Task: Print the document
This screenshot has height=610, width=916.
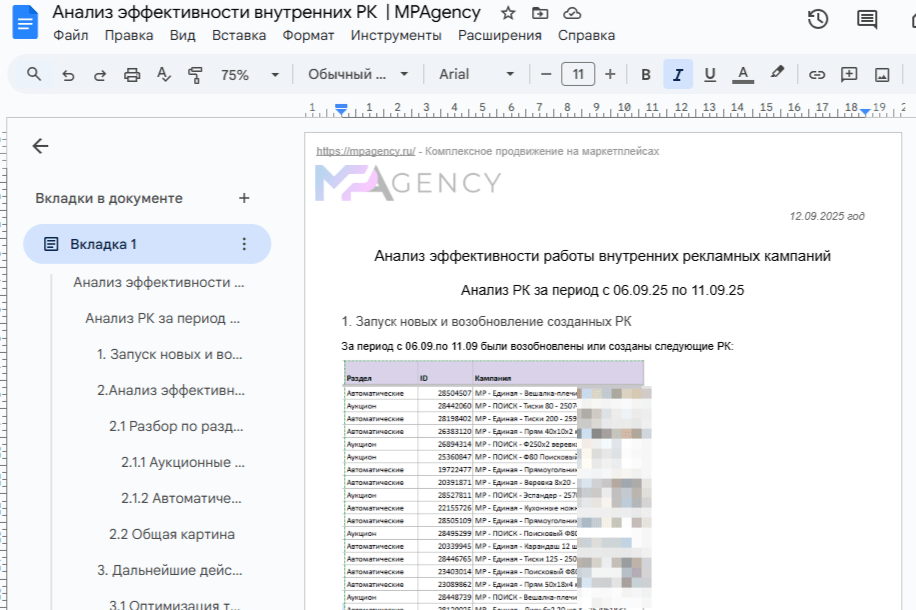Action: (132, 75)
